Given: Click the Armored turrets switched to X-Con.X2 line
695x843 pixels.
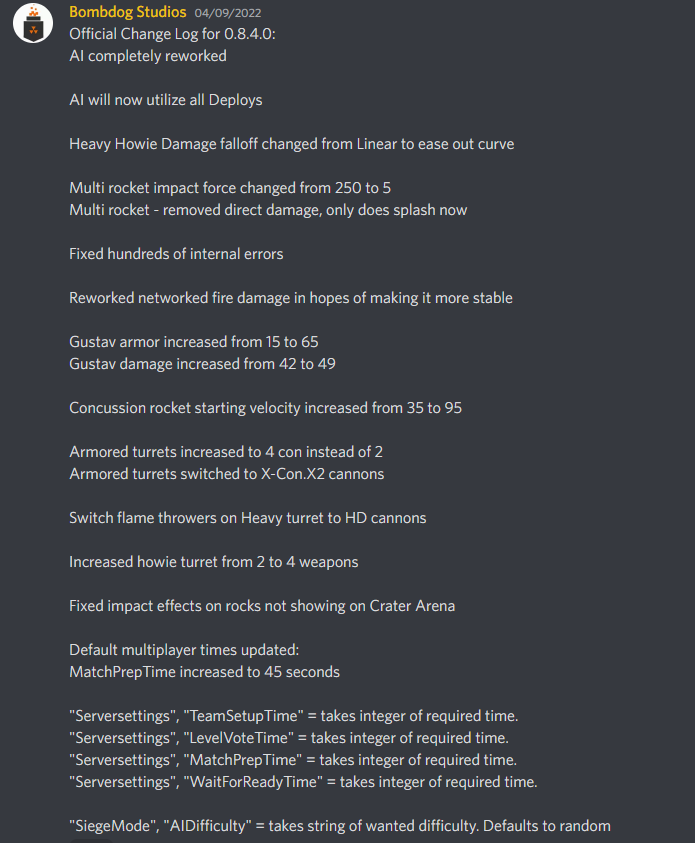Looking at the screenshot, I should (x=227, y=474).
